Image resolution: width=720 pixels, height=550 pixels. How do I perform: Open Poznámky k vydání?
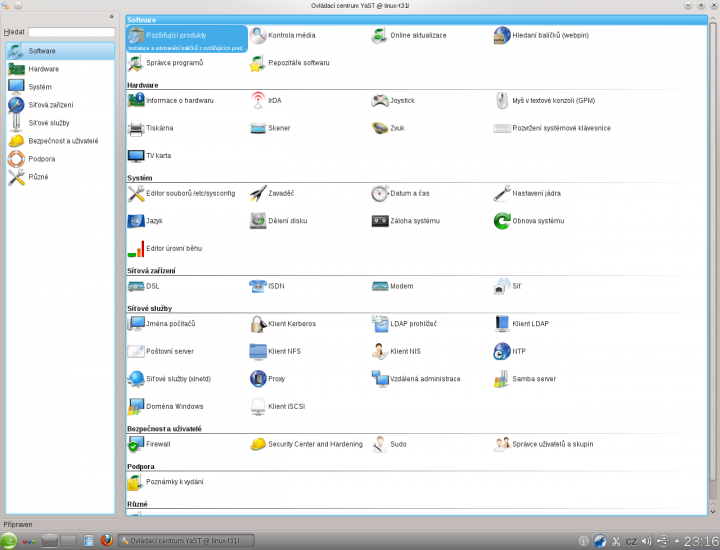[165, 482]
